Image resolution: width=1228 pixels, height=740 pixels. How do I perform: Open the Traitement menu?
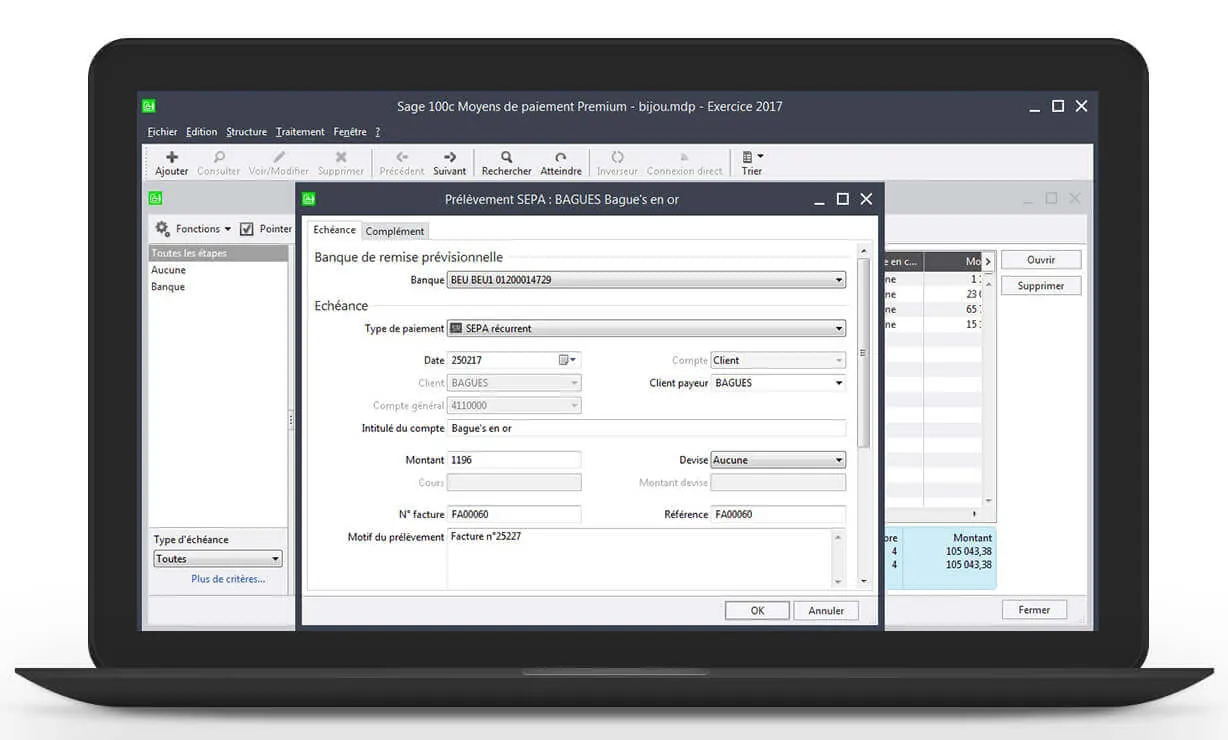point(300,132)
